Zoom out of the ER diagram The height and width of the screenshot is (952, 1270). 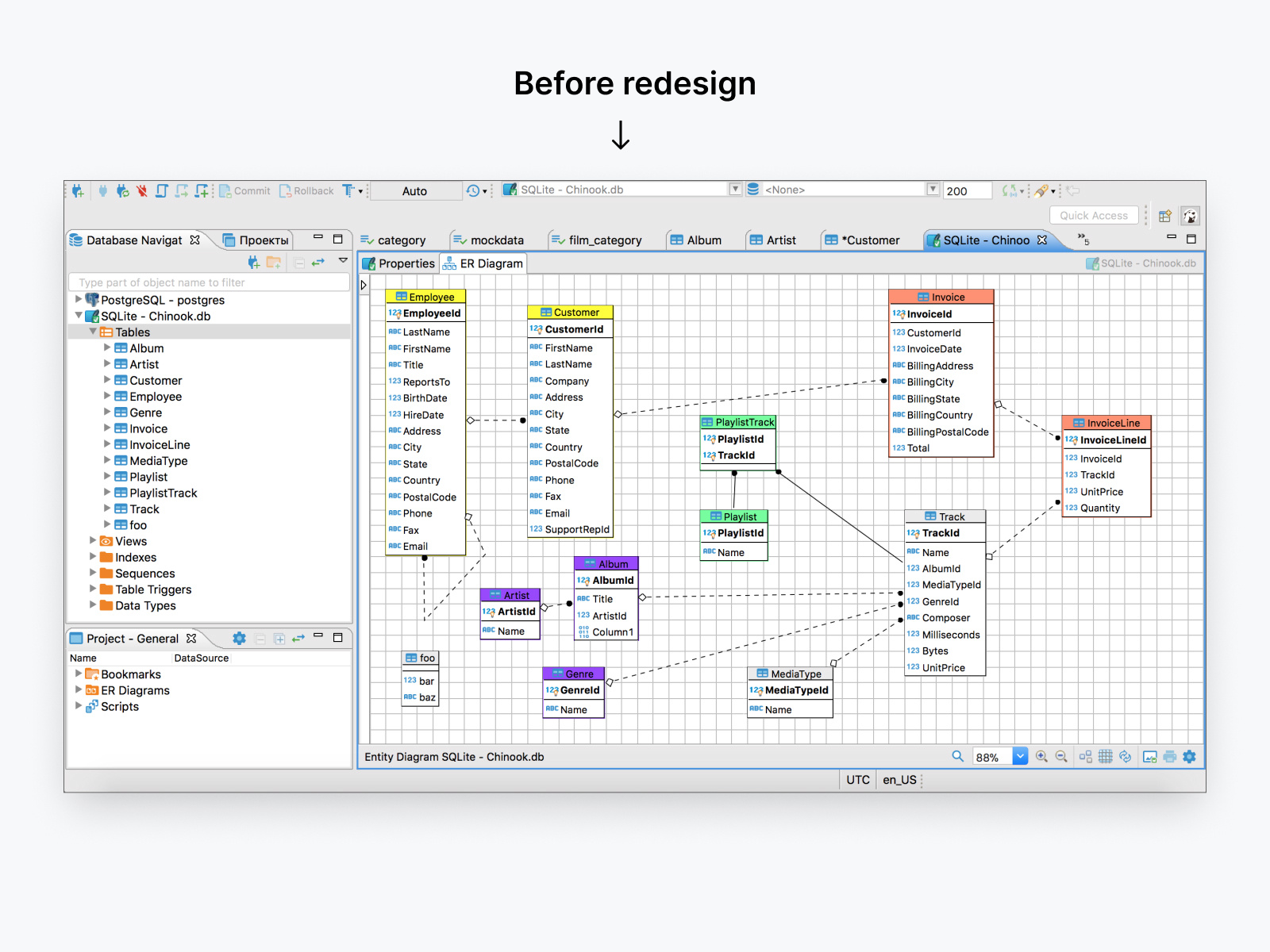click(1060, 756)
